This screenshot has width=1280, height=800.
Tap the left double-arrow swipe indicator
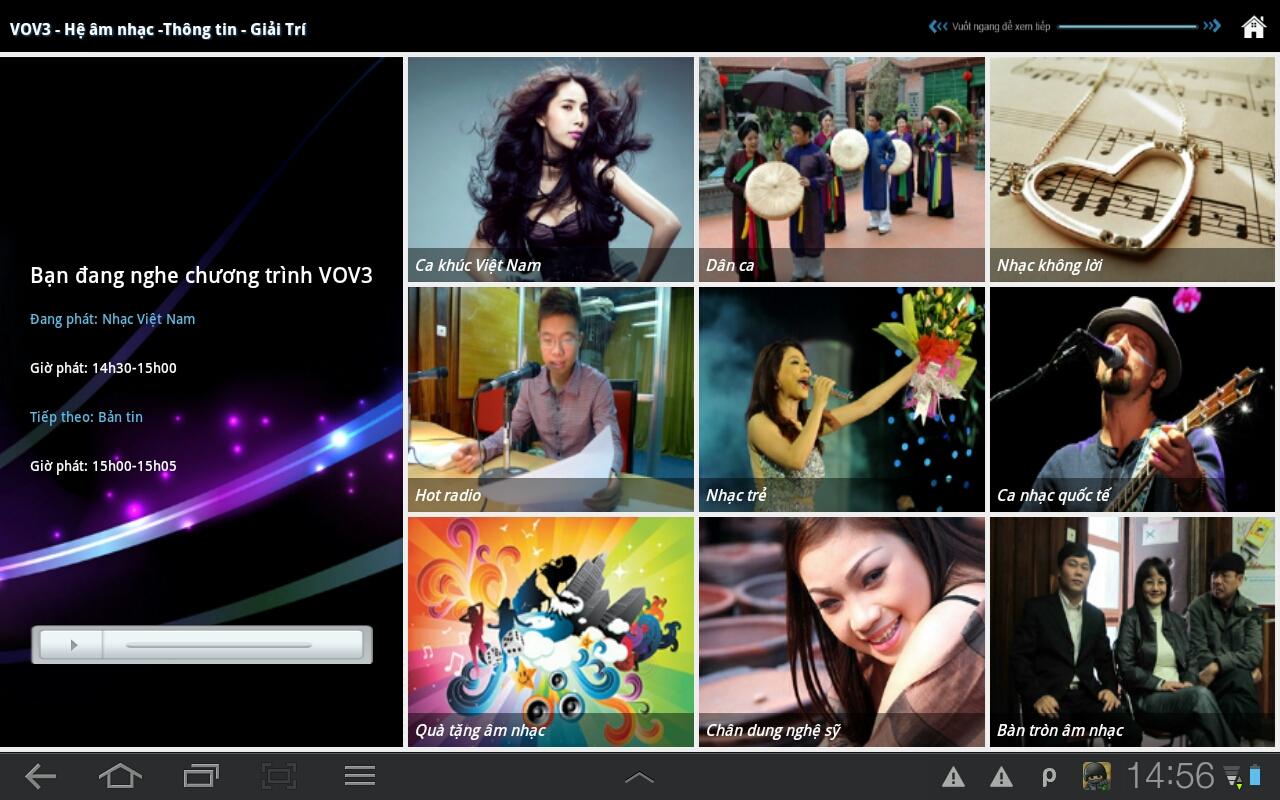937,27
